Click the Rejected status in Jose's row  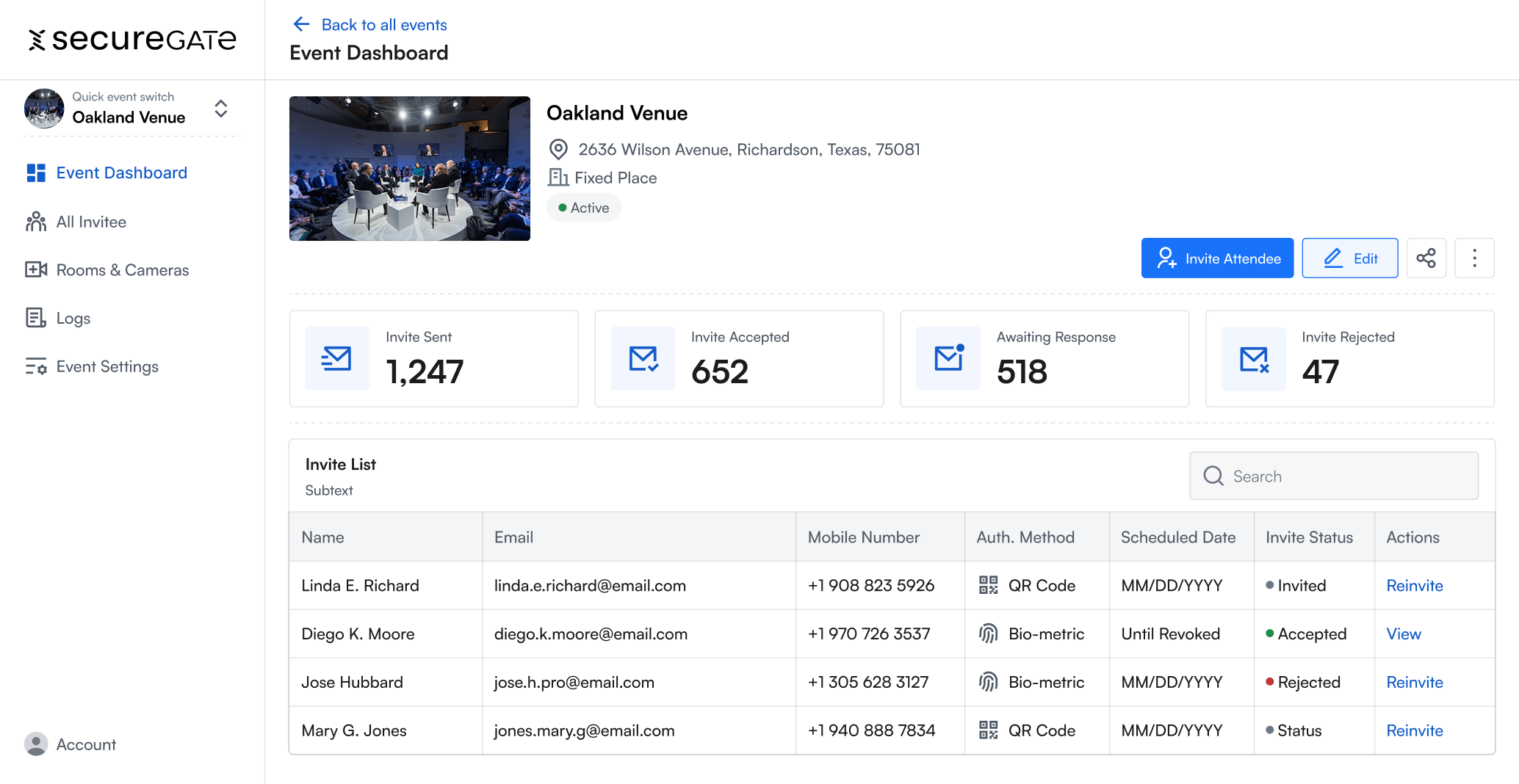[1303, 683]
